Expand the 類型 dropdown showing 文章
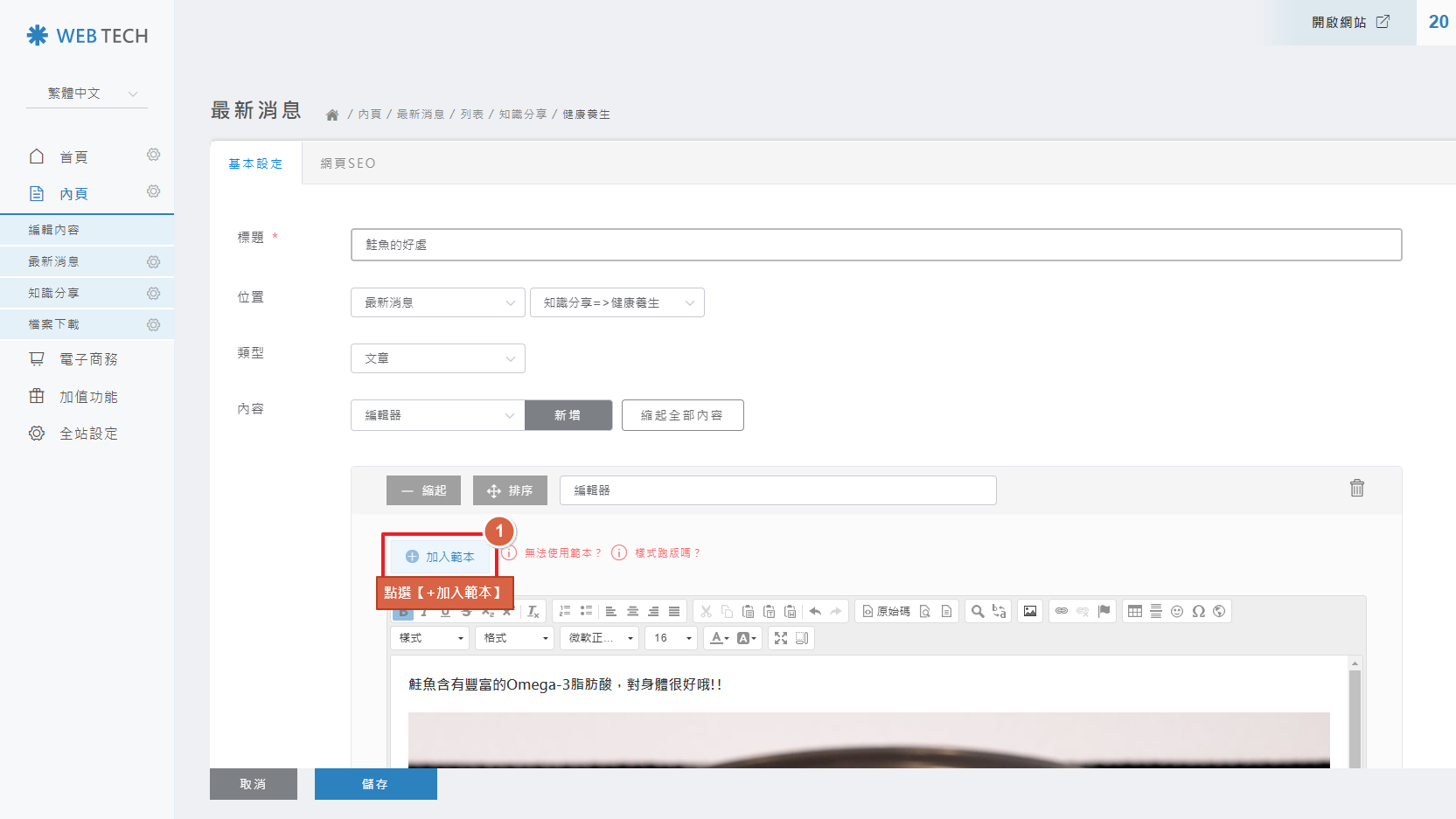 click(437, 358)
